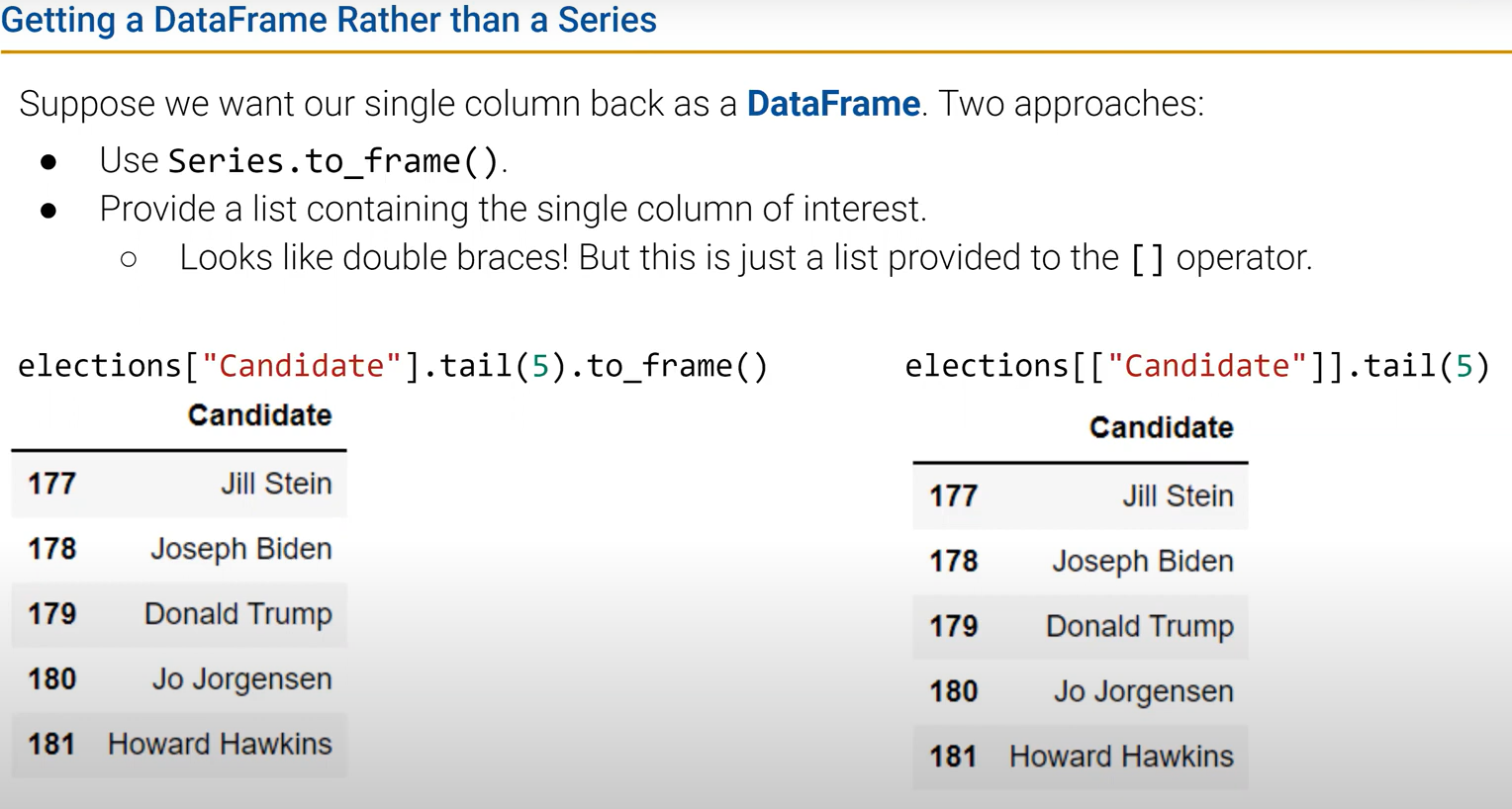
Task: Select the right table's 'Candidate' column header
Action: click(x=1162, y=427)
